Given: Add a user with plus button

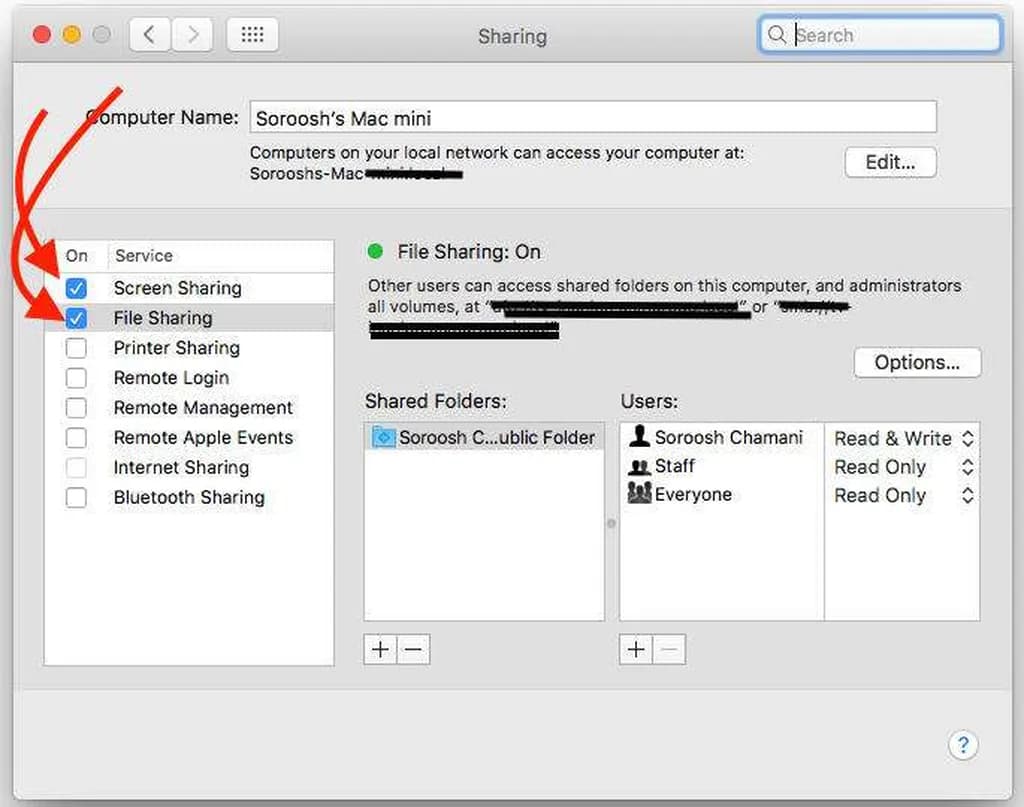Looking at the screenshot, I should (x=636, y=650).
